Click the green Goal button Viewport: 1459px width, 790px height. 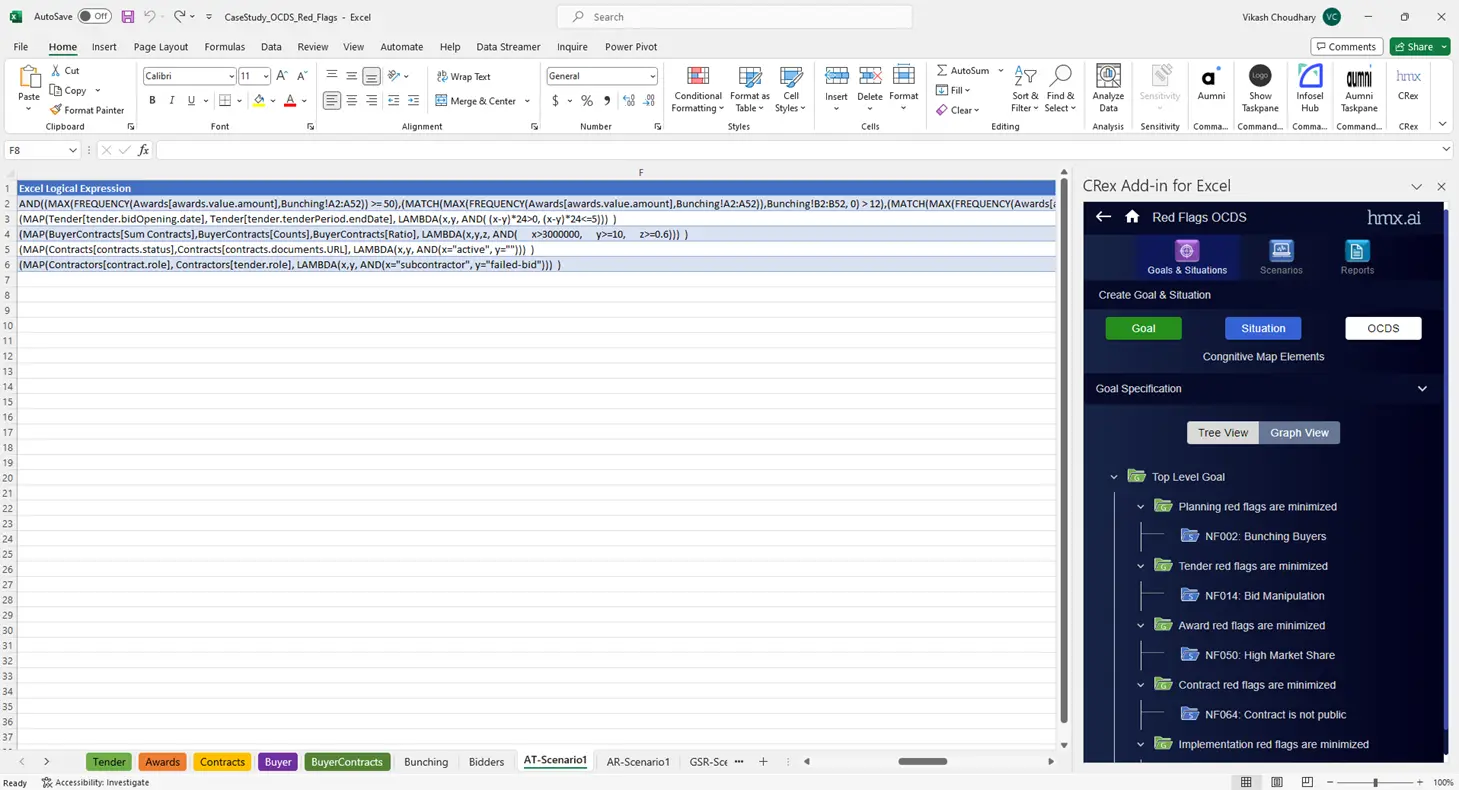[x=1143, y=328]
